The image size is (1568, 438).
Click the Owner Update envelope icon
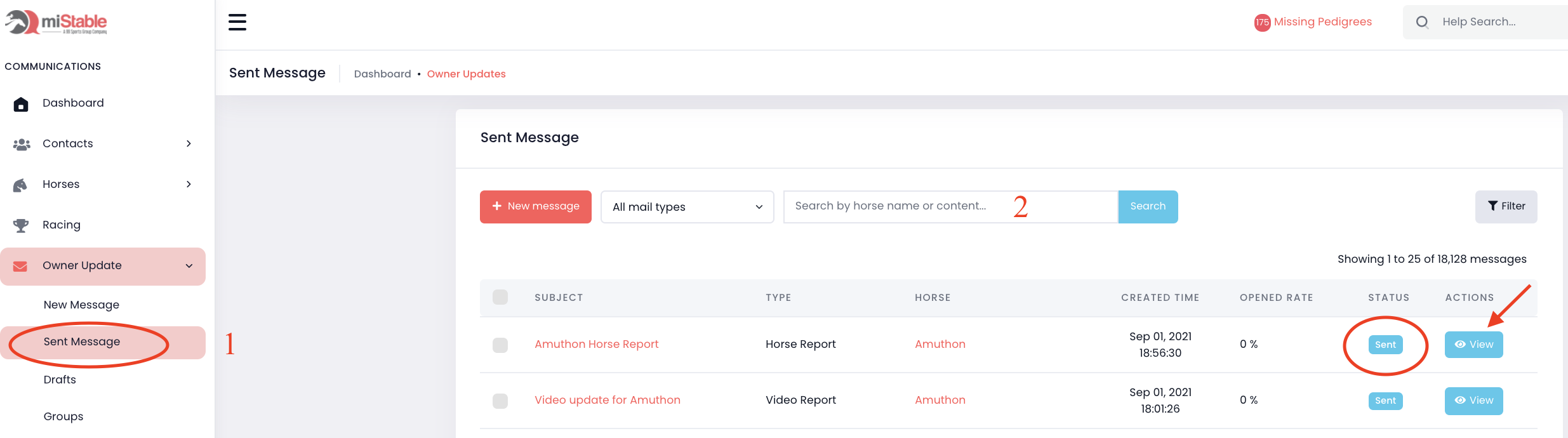pos(20,267)
